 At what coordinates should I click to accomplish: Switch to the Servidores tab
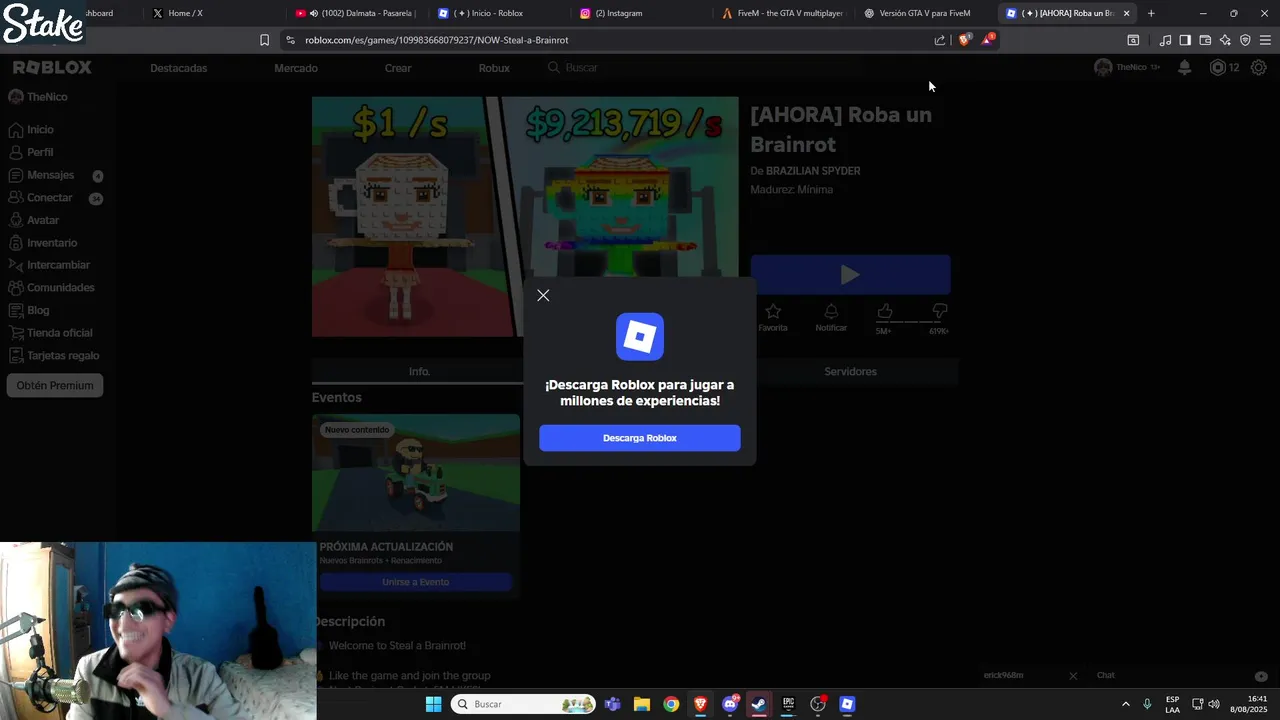pyautogui.click(x=850, y=371)
